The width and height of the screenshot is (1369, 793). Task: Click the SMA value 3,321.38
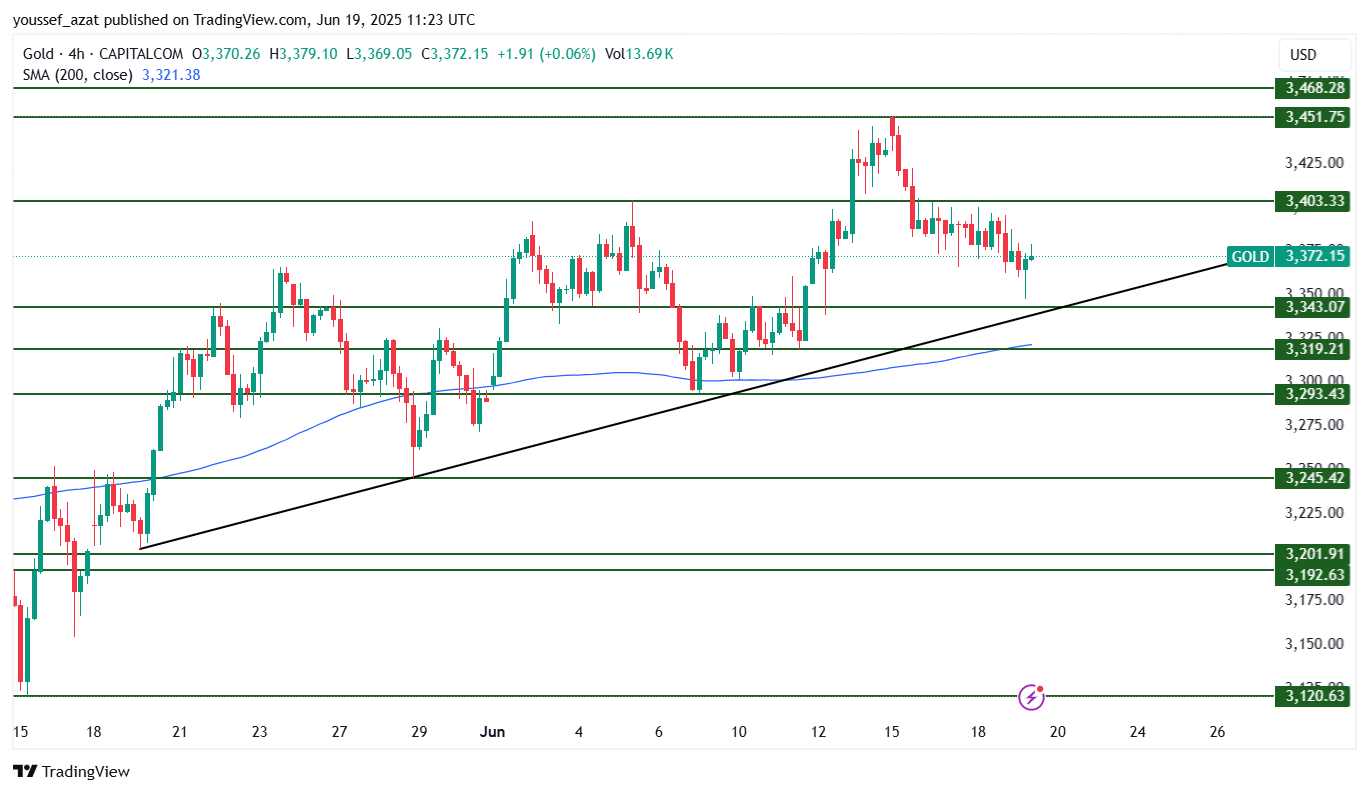pyautogui.click(x=171, y=75)
